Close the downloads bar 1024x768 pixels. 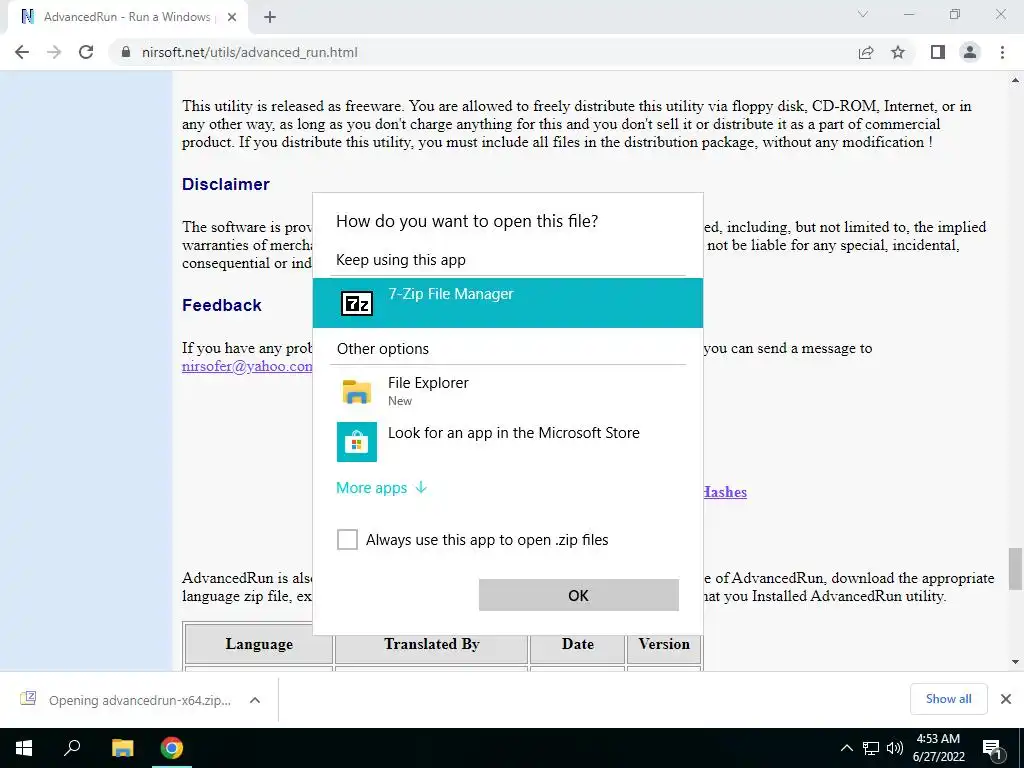pos(1006,699)
